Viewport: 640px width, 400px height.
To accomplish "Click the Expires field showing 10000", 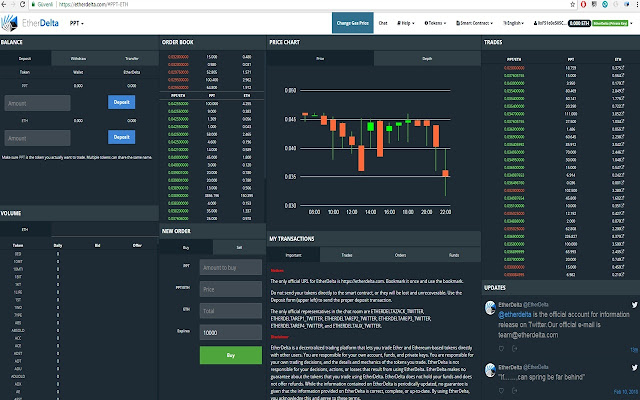I will tap(231, 333).
